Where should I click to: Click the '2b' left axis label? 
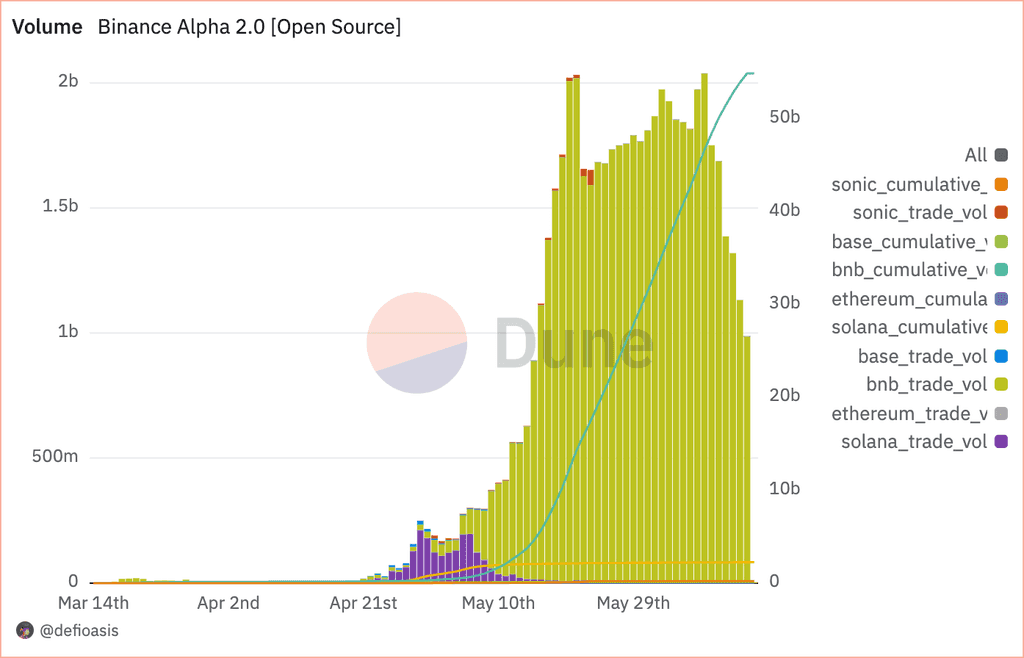click(68, 81)
